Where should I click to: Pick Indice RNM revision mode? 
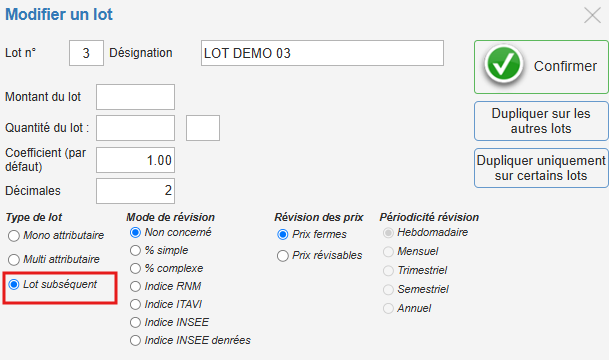click(x=135, y=287)
